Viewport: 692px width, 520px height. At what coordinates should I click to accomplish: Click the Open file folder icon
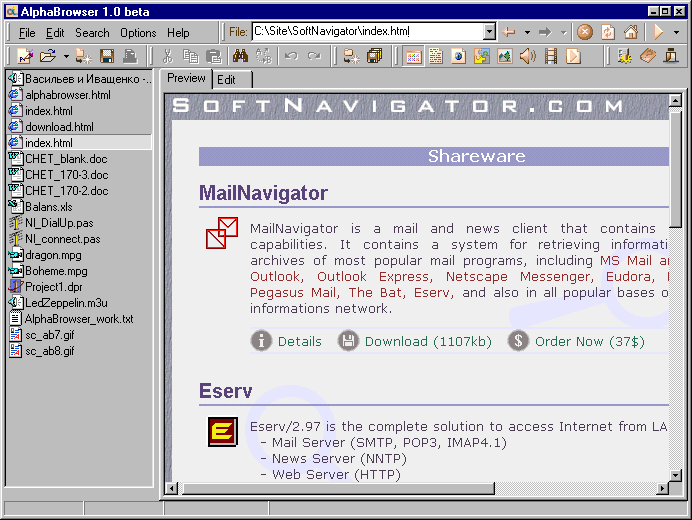coord(46,57)
